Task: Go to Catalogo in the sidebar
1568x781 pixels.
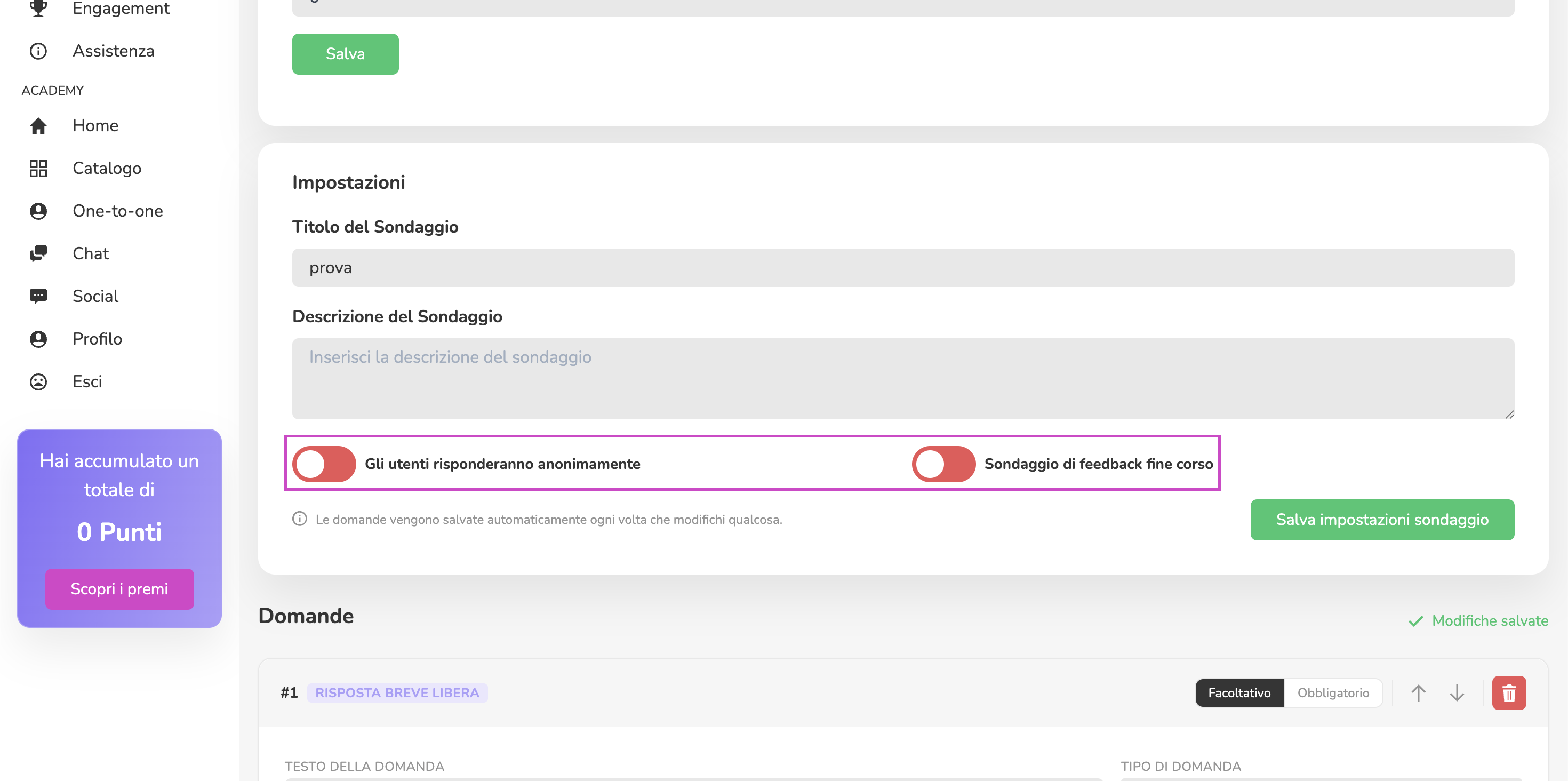Action: [107, 169]
